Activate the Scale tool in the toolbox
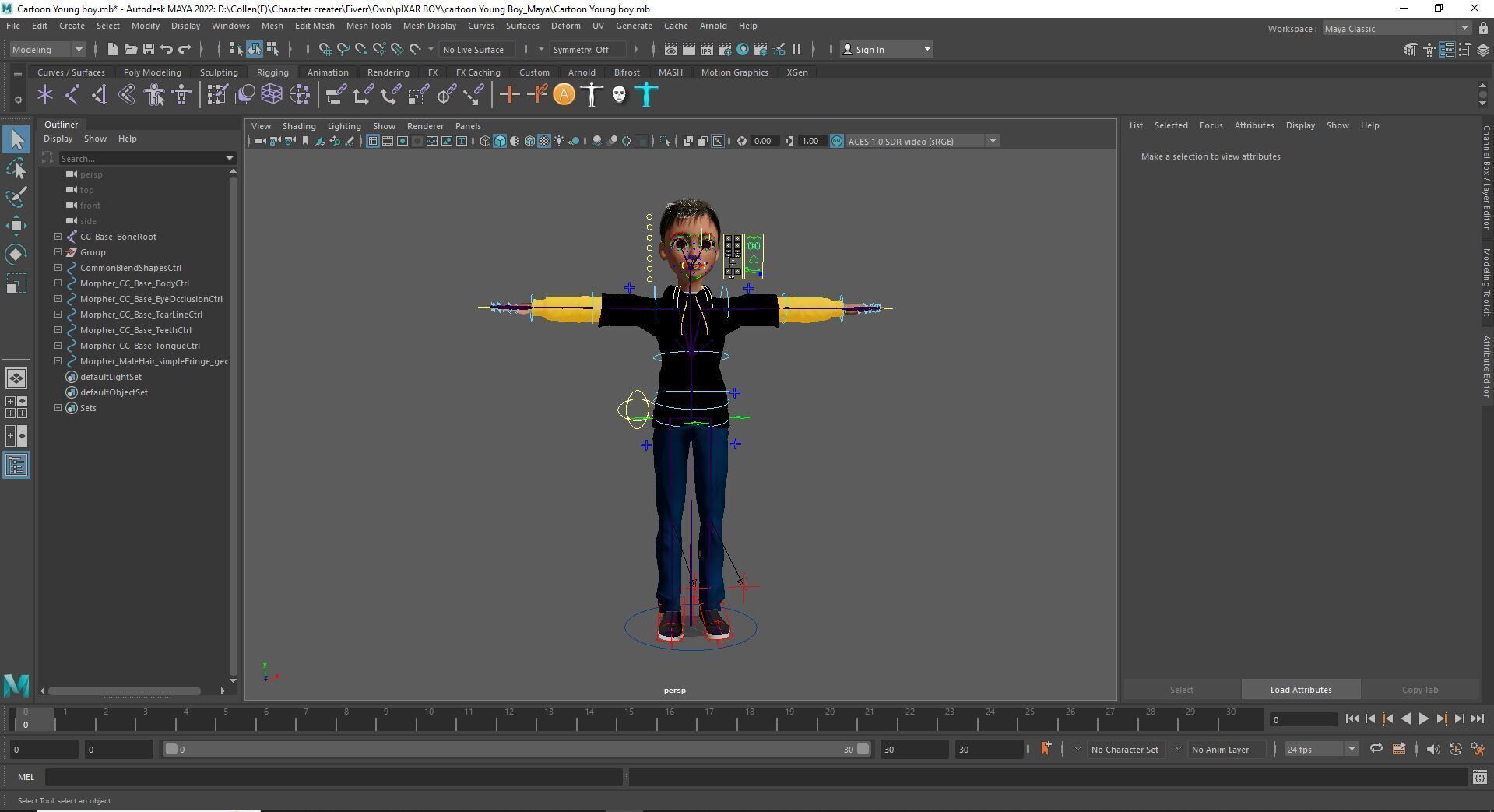 pyautogui.click(x=16, y=283)
